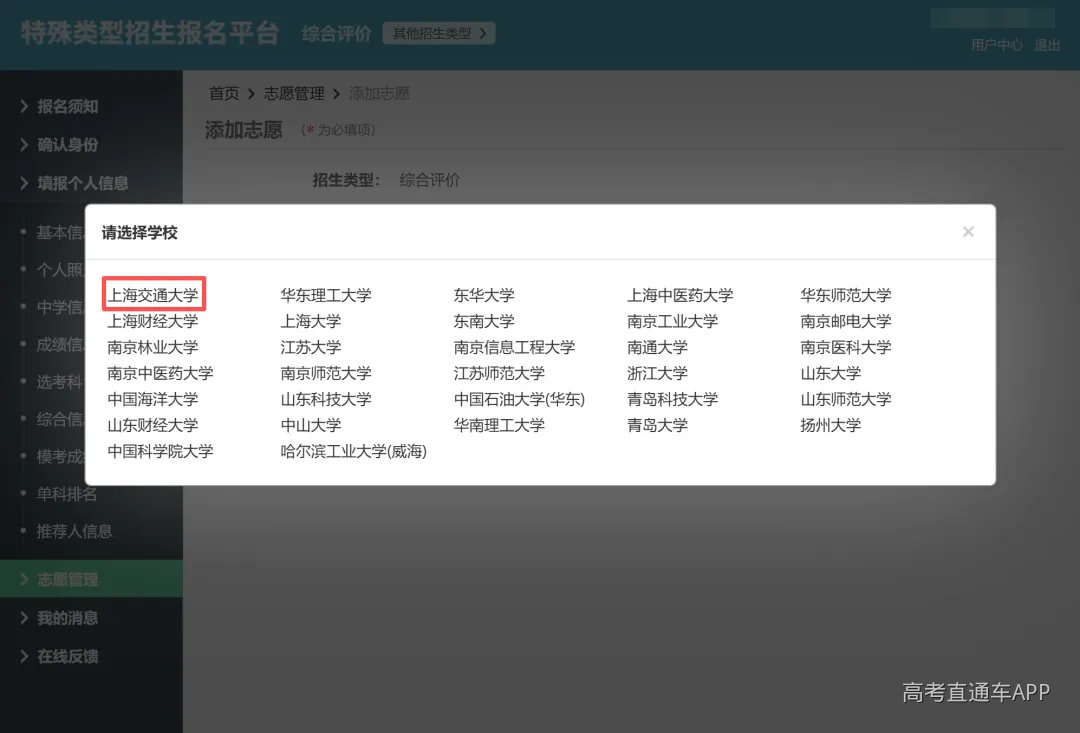
Task: Select 扬州大学
Action: pos(831,425)
